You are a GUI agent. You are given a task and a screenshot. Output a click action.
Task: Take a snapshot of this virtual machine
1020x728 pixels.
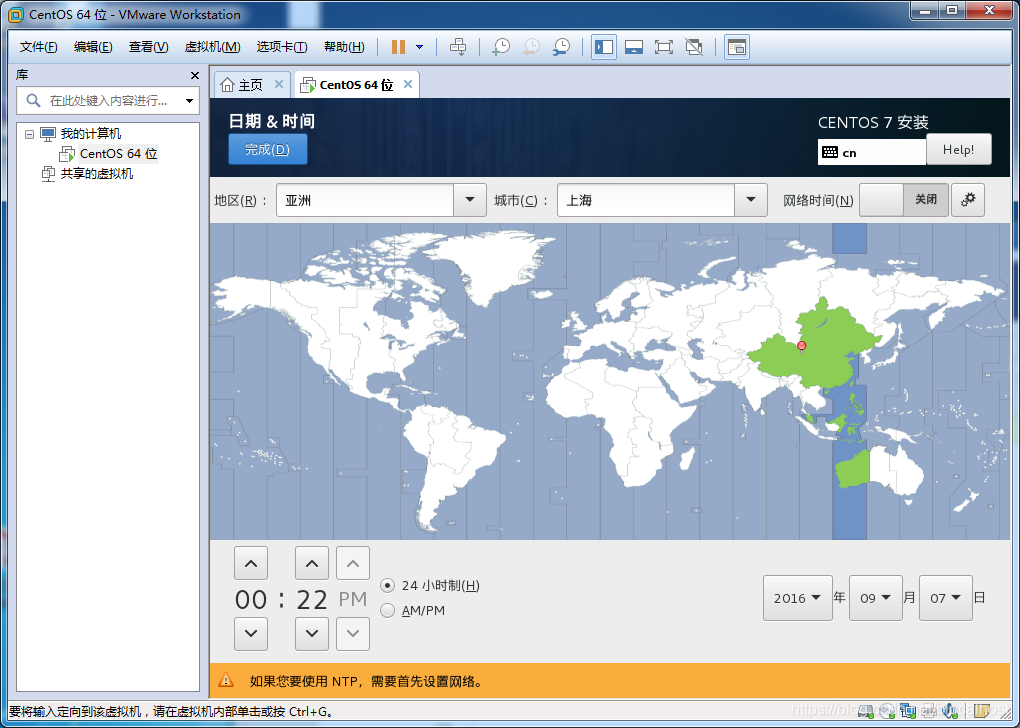[x=501, y=47]
